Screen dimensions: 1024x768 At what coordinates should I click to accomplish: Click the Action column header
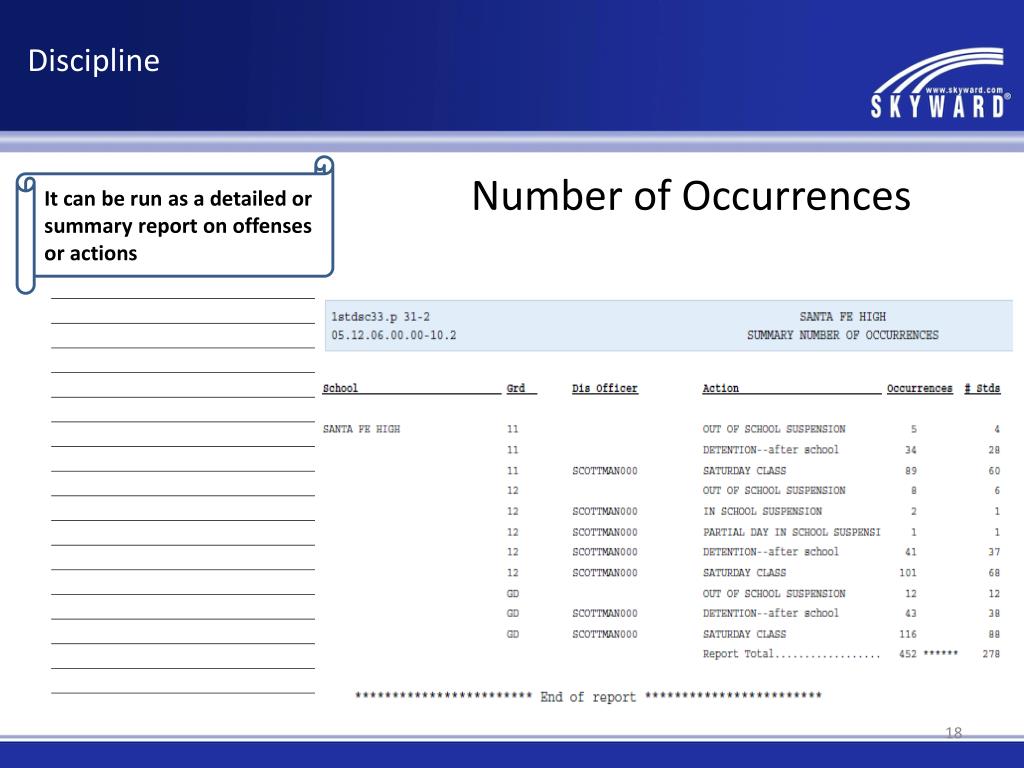[x=720, y=388]
